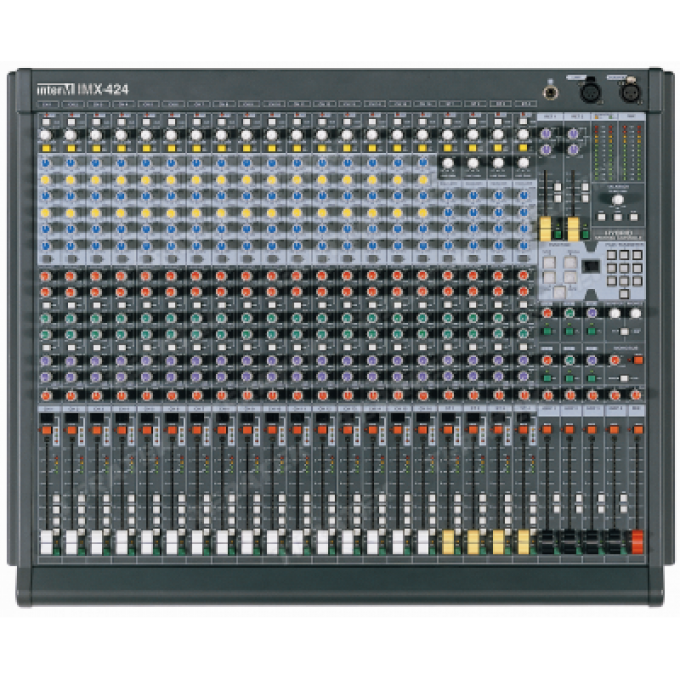The height and width of the screenshot is (680, 680).
Task: Toggle green button under first red master knob
Action: click(x=547, y=331)
